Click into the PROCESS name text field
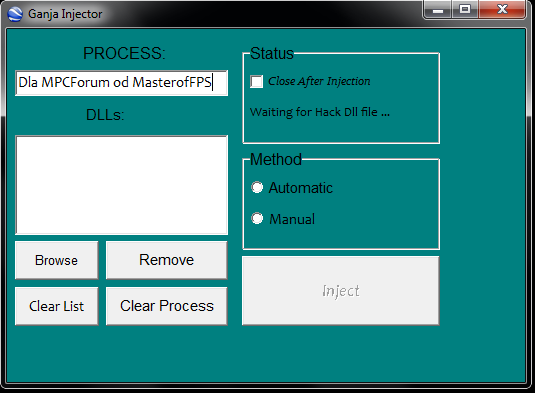Viewport: 535px width, 393px height. pos(121,83)
